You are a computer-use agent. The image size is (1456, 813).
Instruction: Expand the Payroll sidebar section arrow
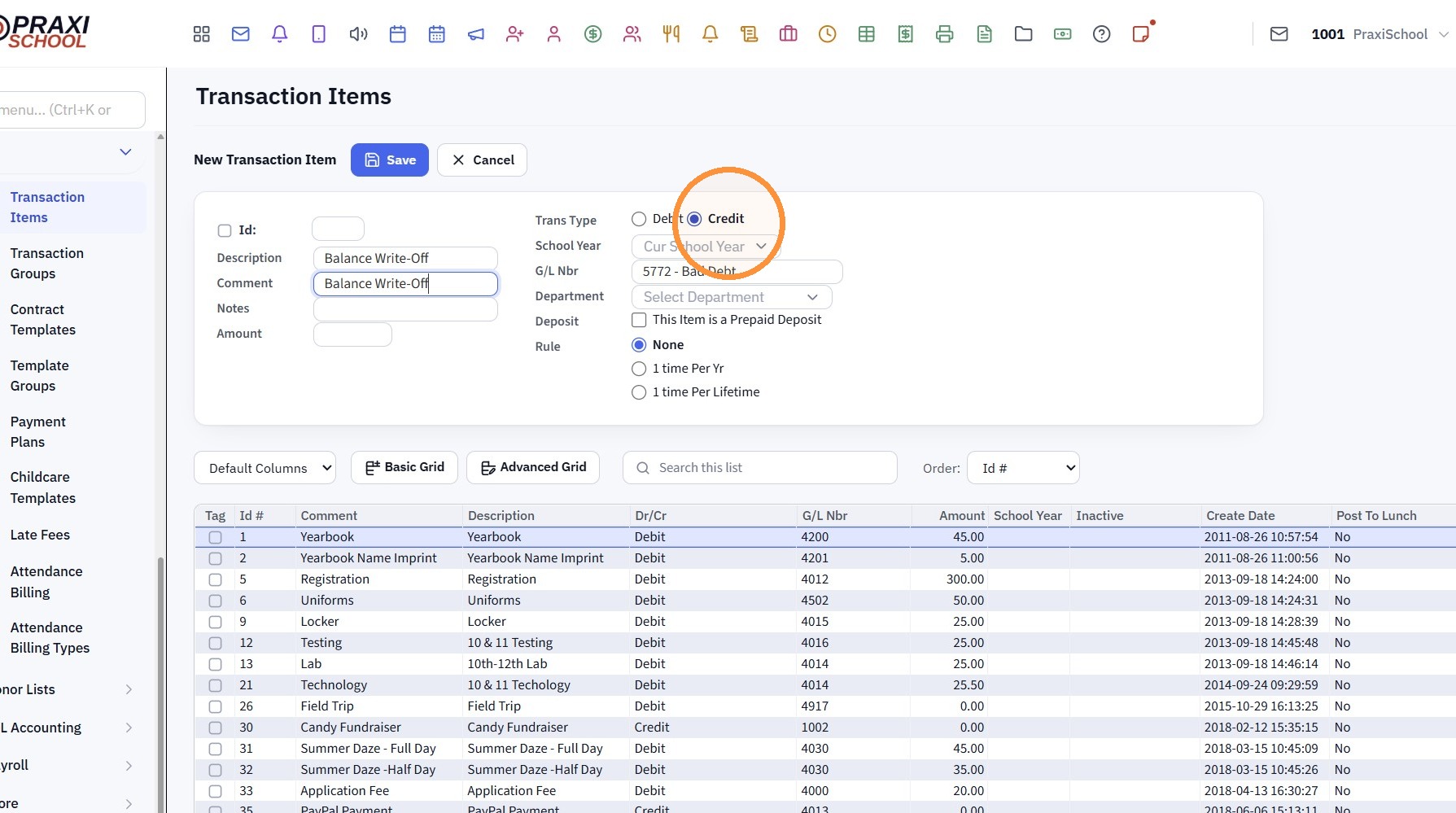[129, 766]
